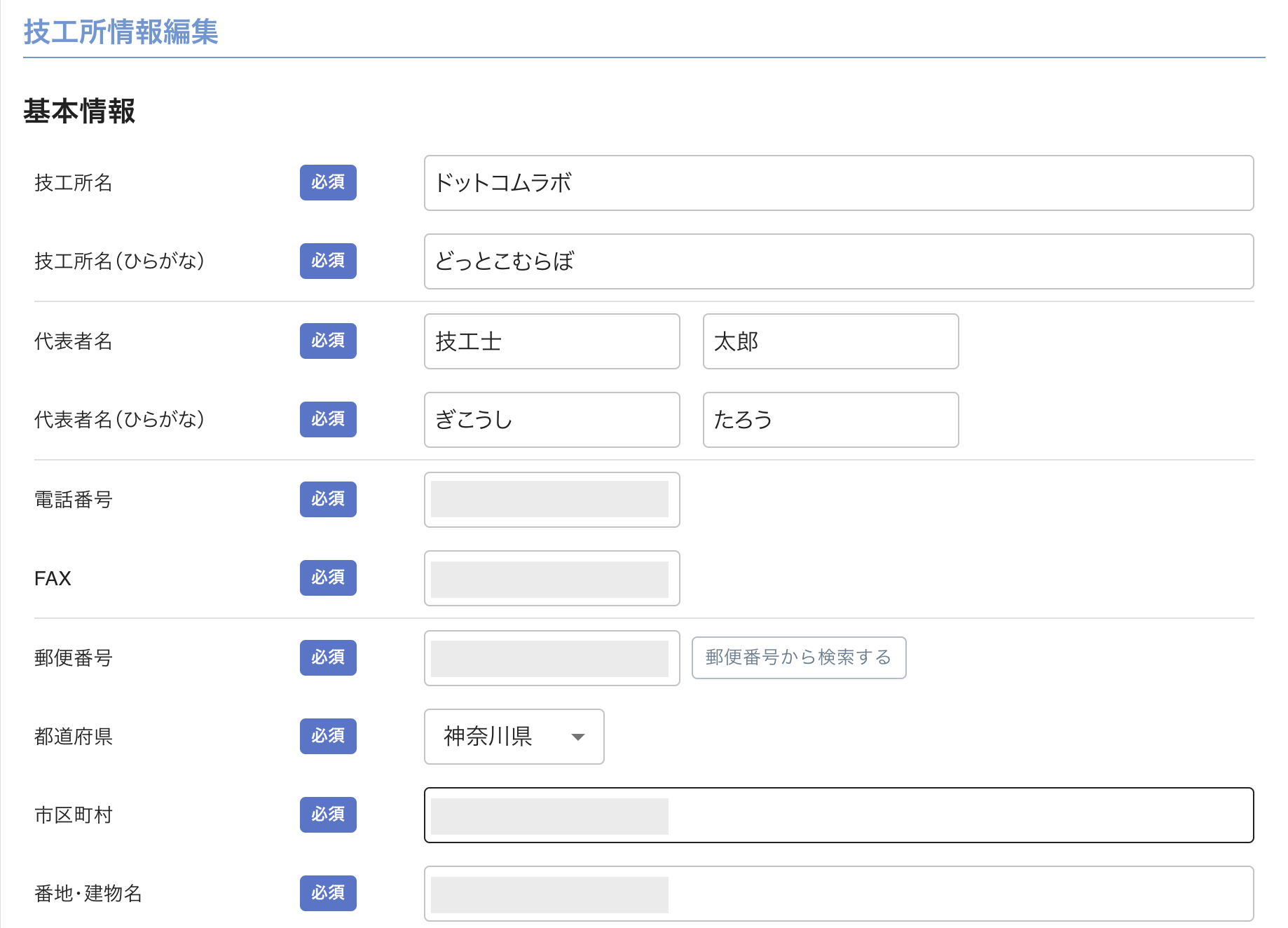Click the FAX number input field
Image resolution: width=1288 pixels, height=928 pixels.
pyautogui.click(x=551, y=578)
